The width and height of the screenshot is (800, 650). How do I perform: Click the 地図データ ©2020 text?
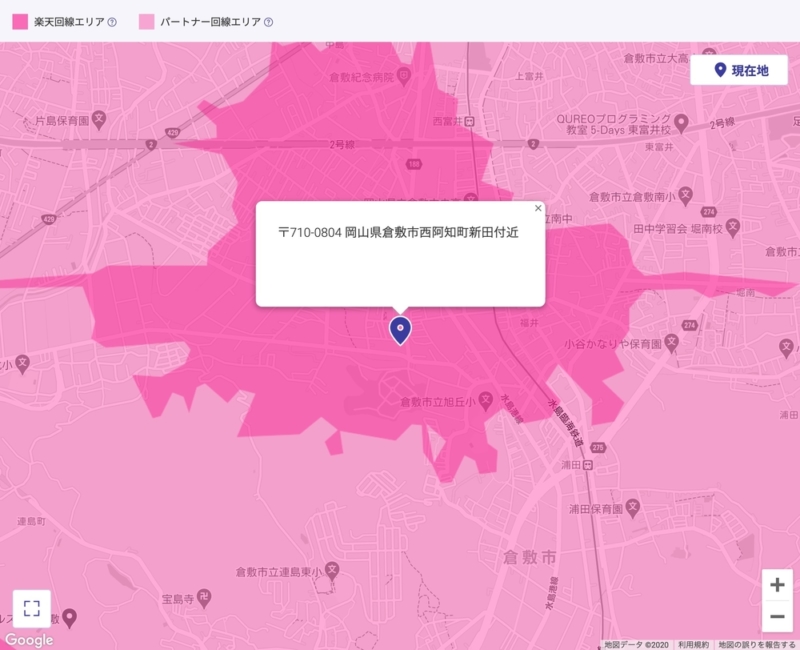[636, 645]
